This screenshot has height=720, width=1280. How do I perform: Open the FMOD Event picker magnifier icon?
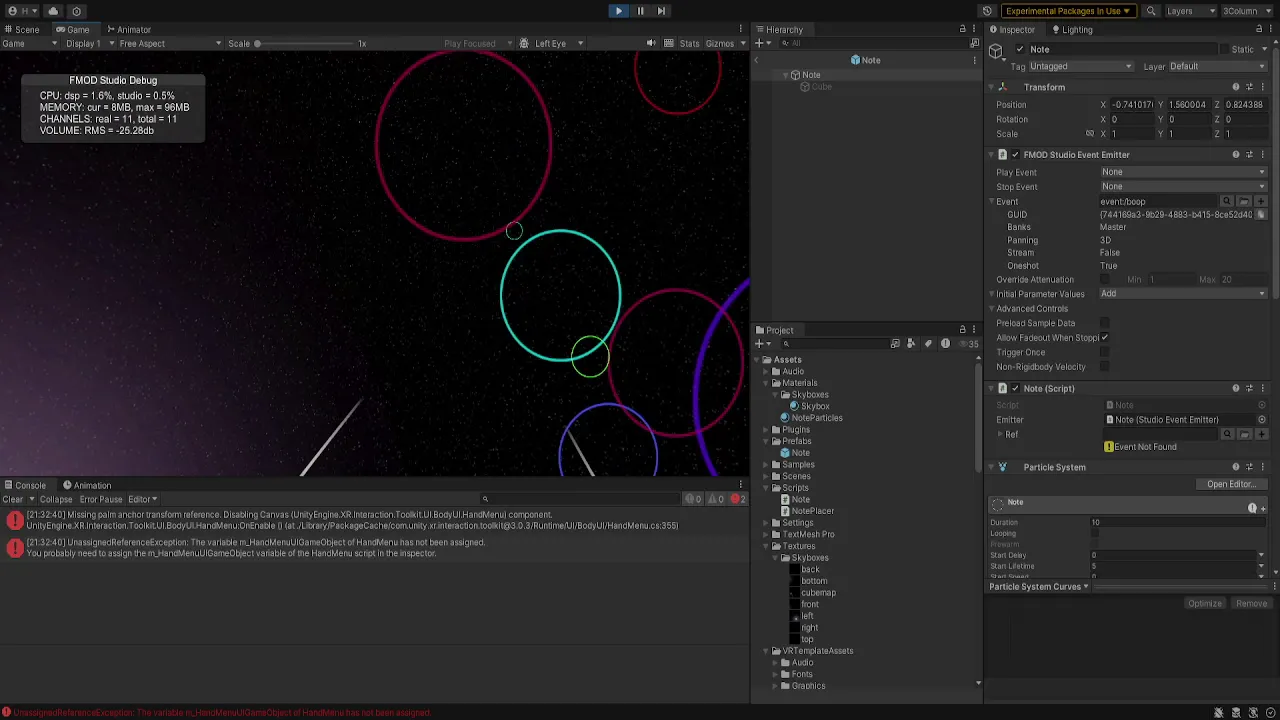pos(1227,200)
